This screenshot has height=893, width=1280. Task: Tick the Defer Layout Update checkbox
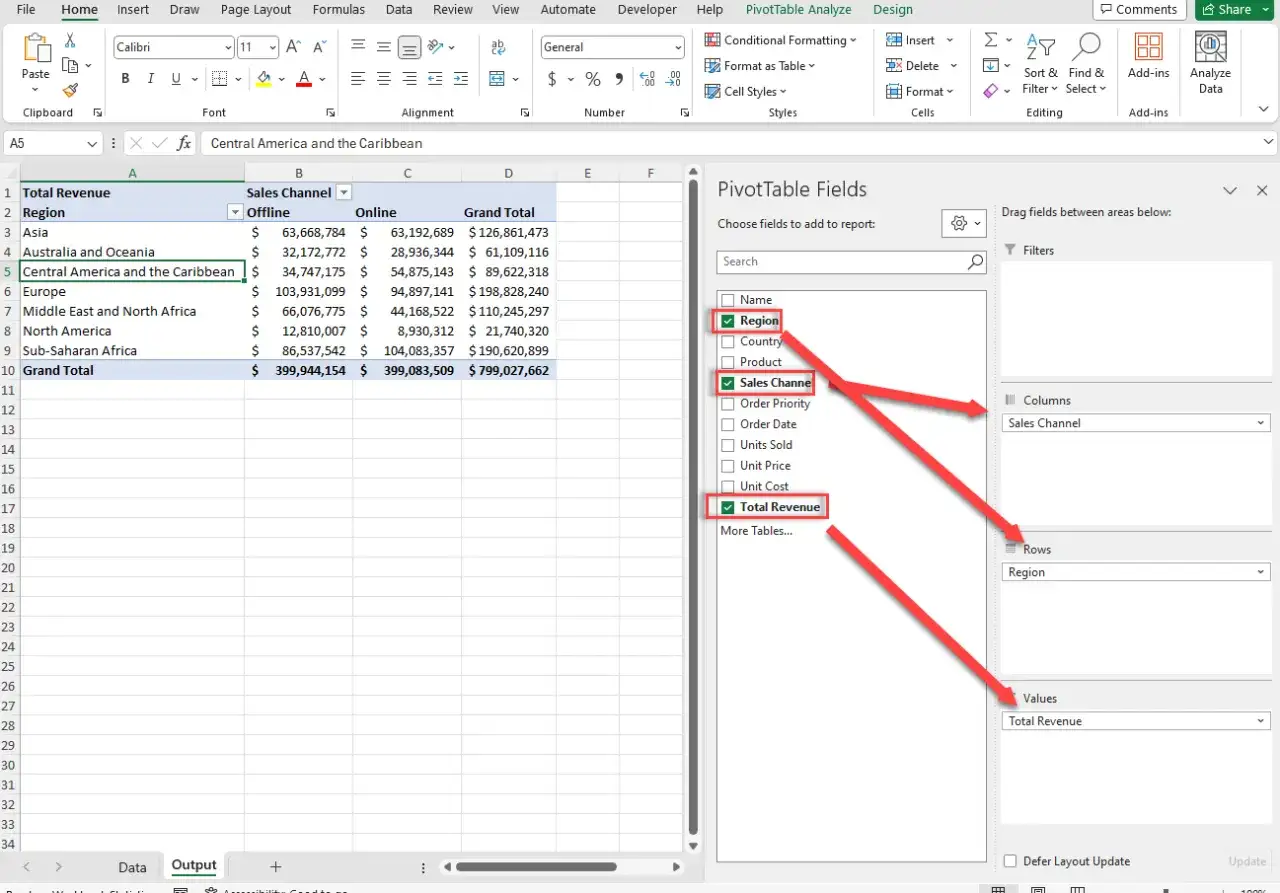coord(1010,861)
